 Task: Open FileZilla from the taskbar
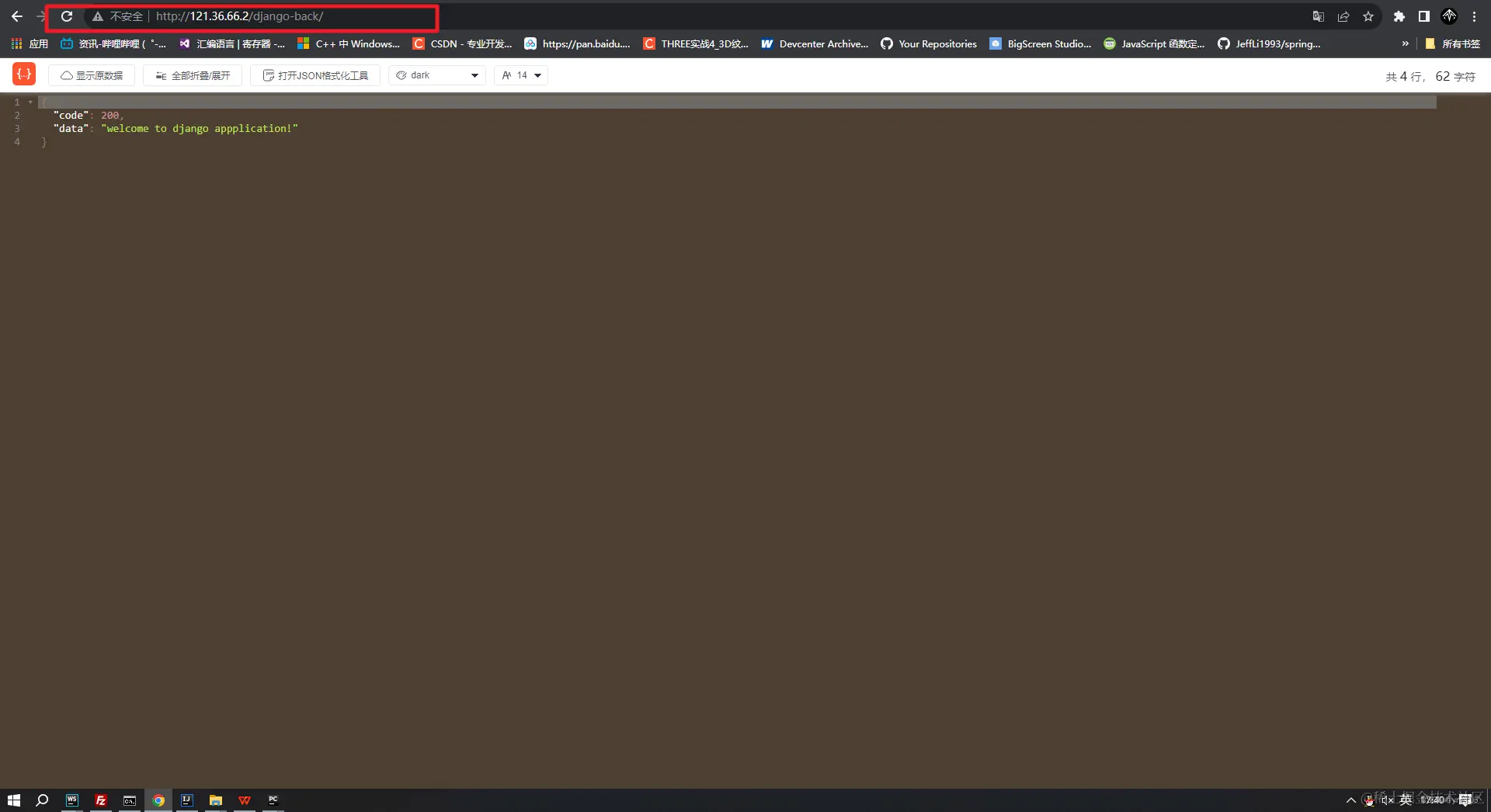(x=101, y=800)
